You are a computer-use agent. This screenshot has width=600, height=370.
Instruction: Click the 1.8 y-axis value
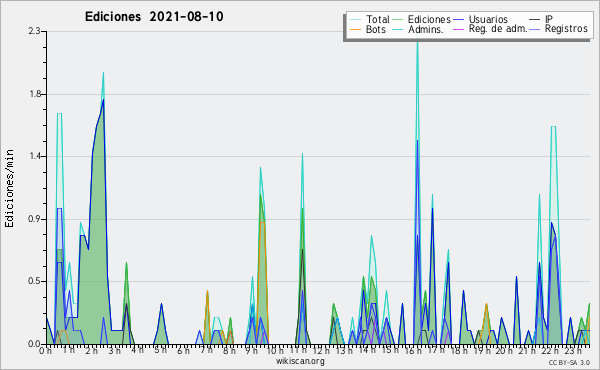[x=35, y=95]
